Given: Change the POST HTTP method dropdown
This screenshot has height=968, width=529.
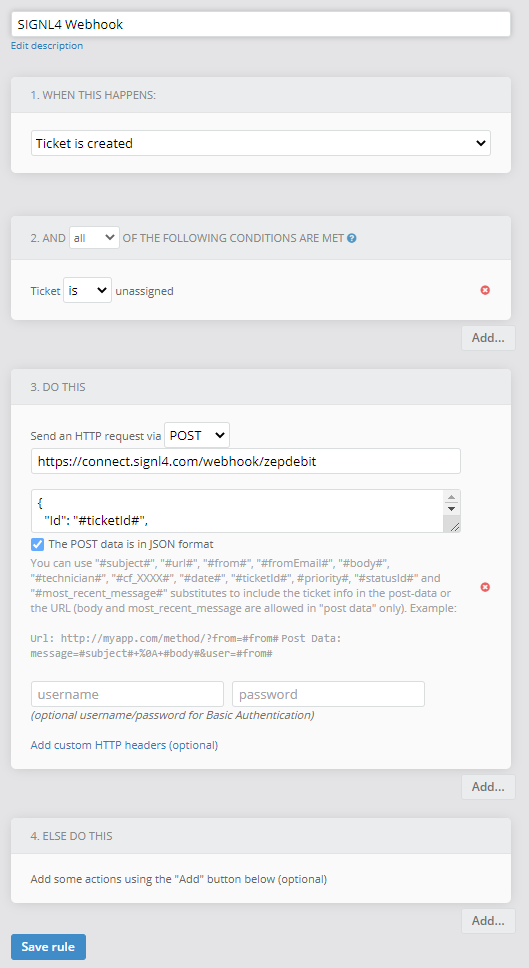Looking at the screenshot, I should (x=197, y=435).
